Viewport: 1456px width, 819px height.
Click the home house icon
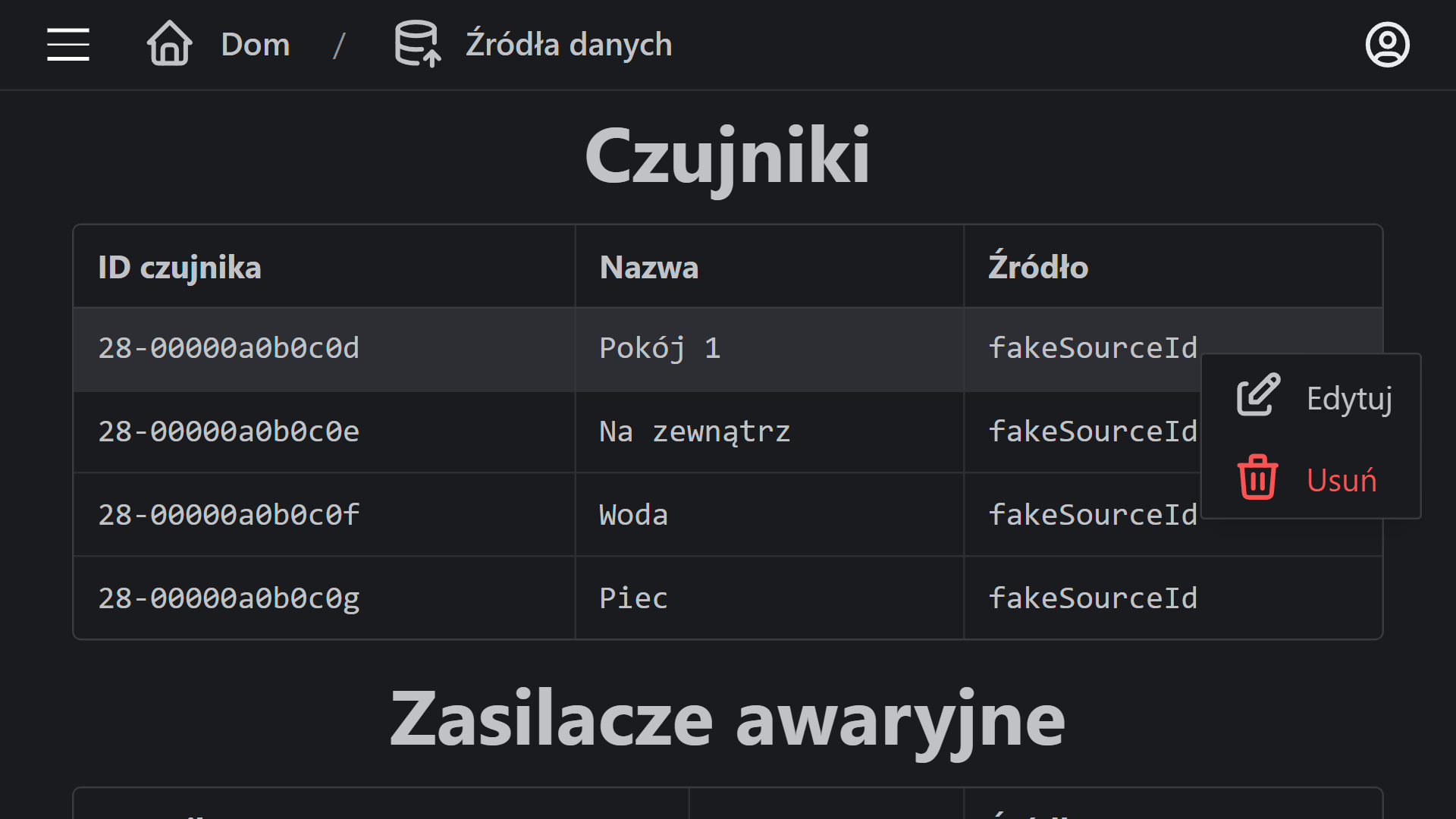169,43
